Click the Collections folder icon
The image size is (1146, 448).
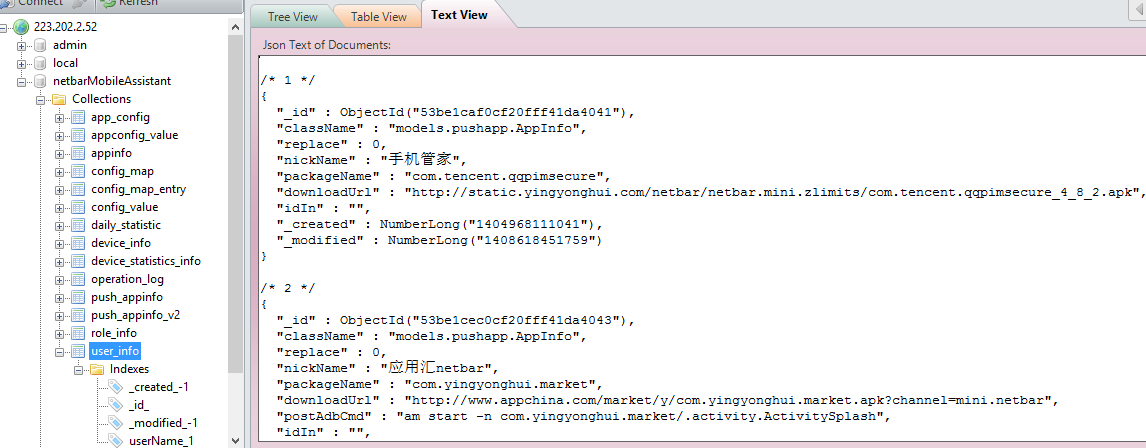(x=60, y=99)
